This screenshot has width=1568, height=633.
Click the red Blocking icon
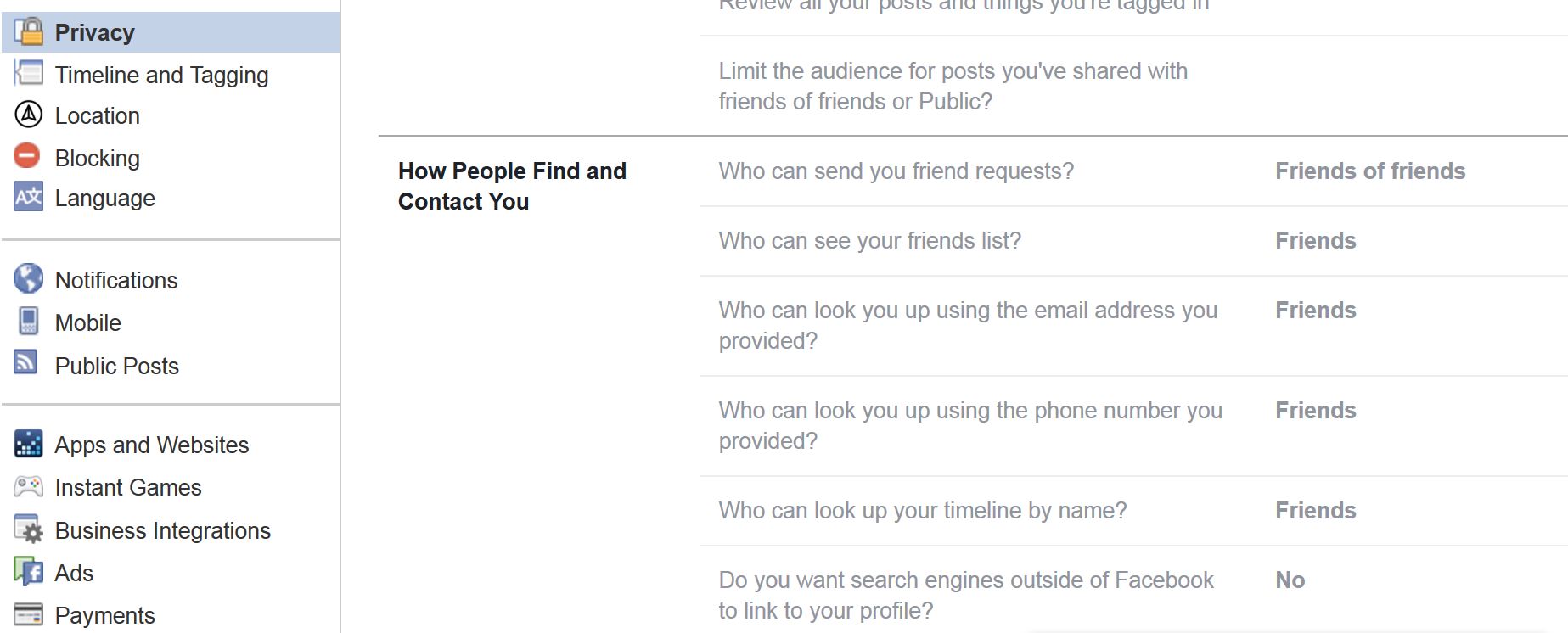click(28, 156)
